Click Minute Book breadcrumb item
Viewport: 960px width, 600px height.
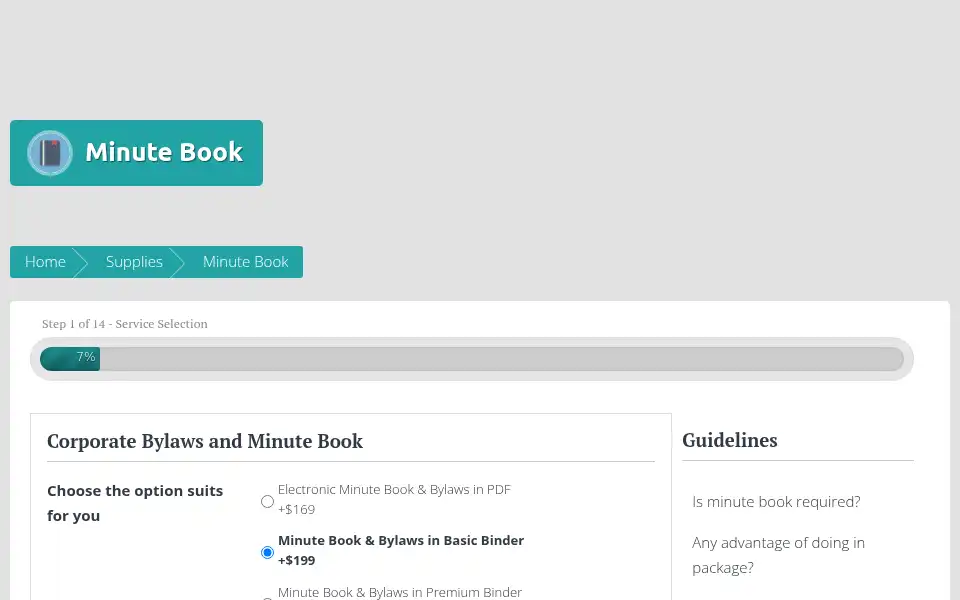point(246,262)
